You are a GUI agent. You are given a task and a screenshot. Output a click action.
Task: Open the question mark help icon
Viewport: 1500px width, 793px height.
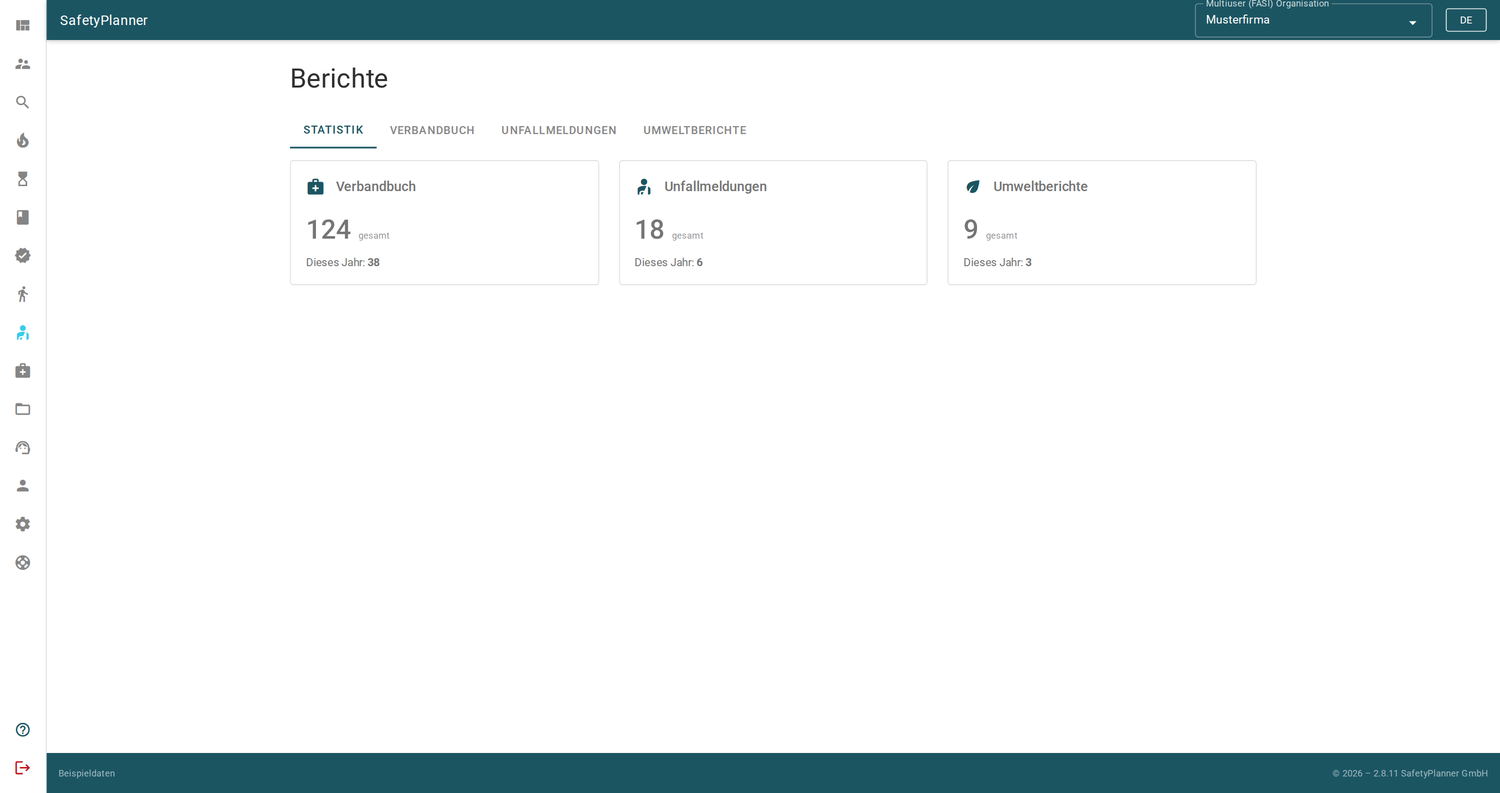[22, 730]
